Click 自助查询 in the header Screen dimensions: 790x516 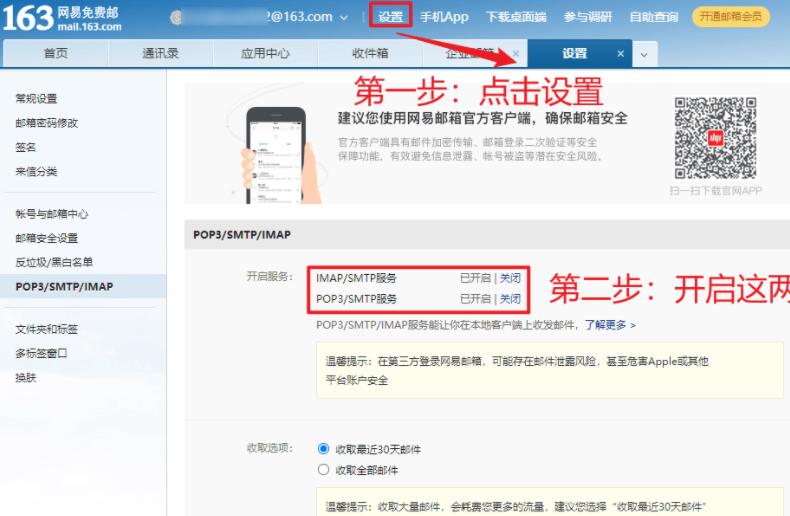click(x=654, y=17)
